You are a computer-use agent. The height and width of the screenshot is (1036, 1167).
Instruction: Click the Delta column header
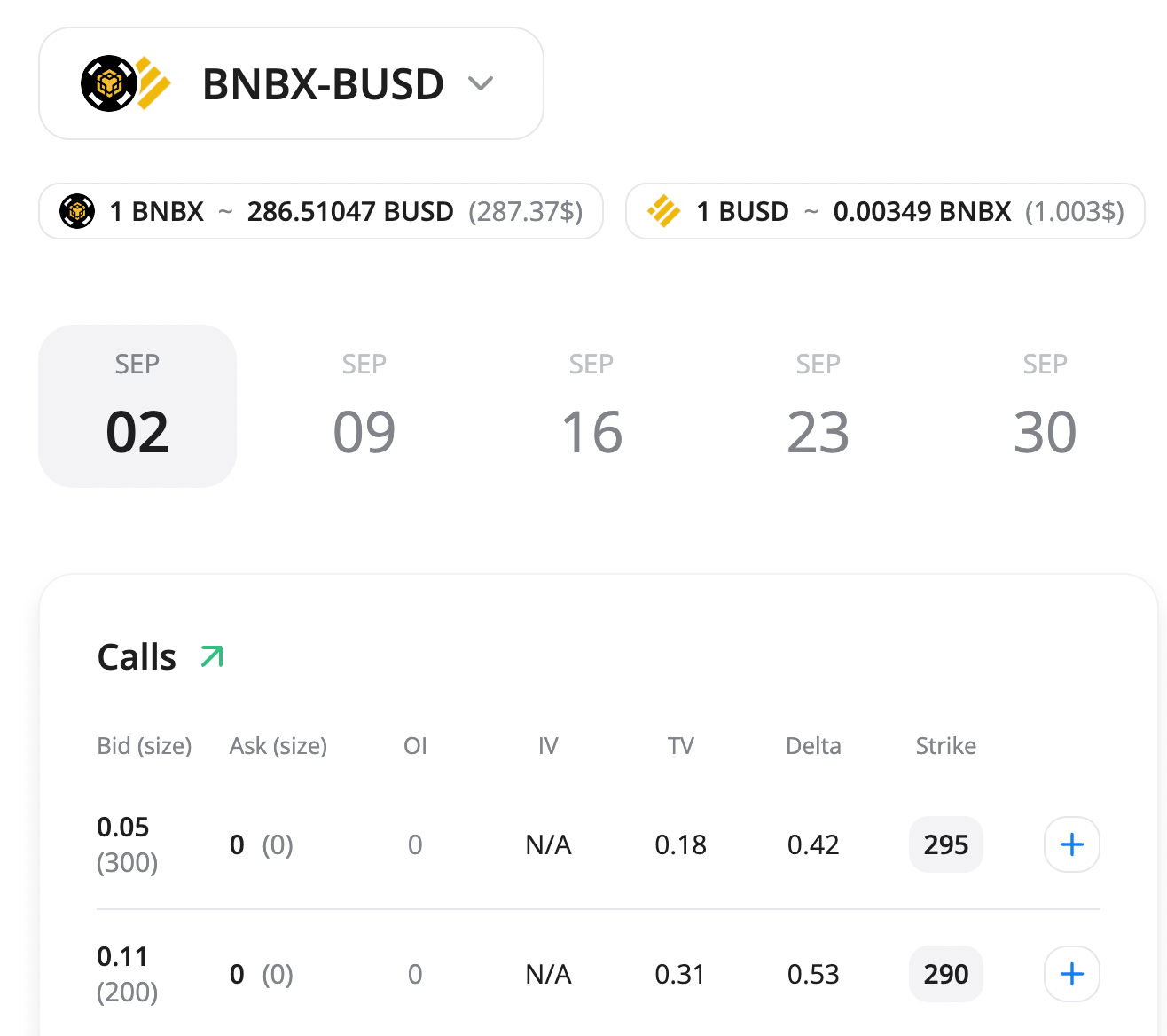pos(813,746)
